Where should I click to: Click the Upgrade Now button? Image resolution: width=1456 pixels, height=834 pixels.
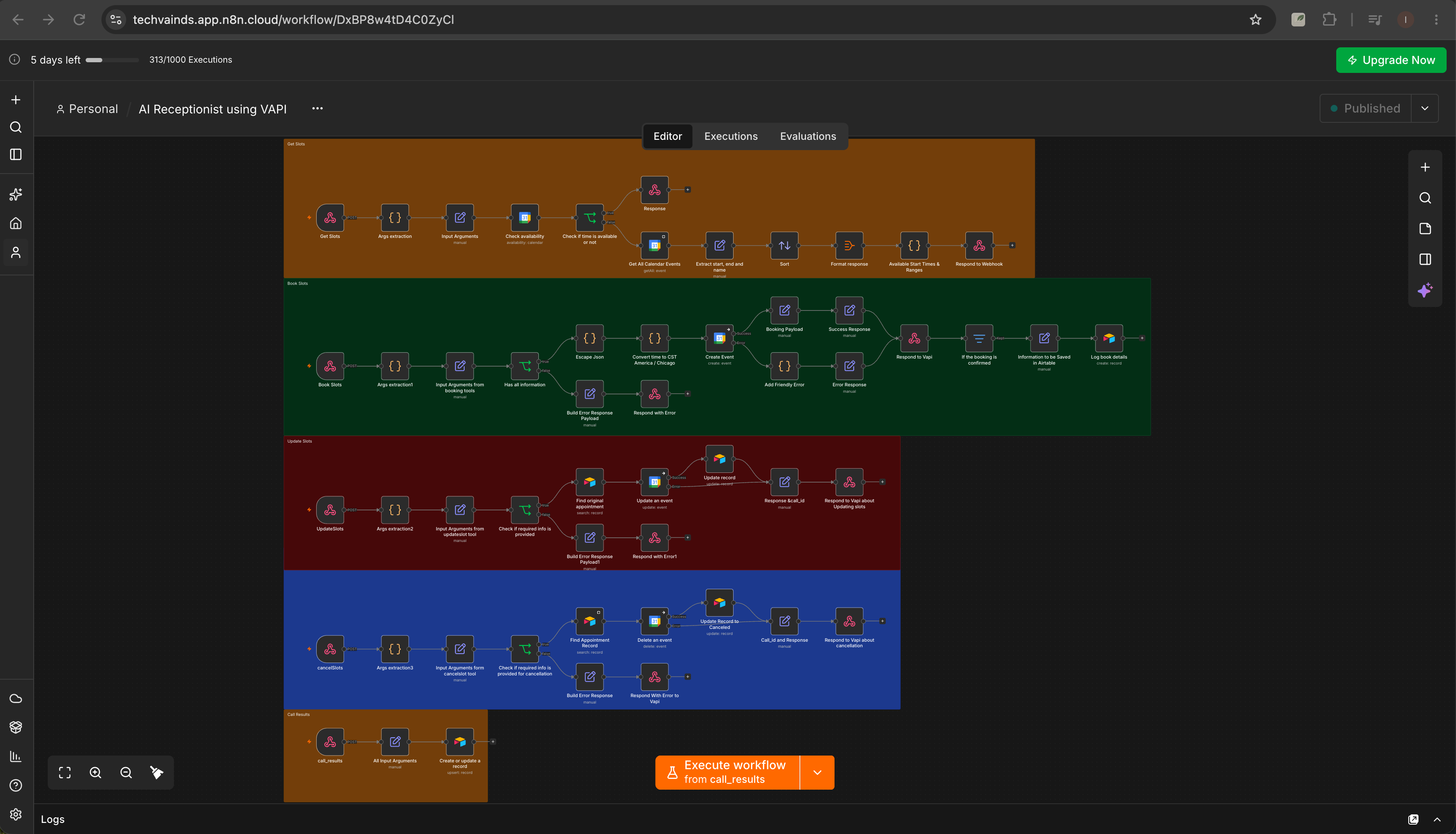click(1391, 60)
